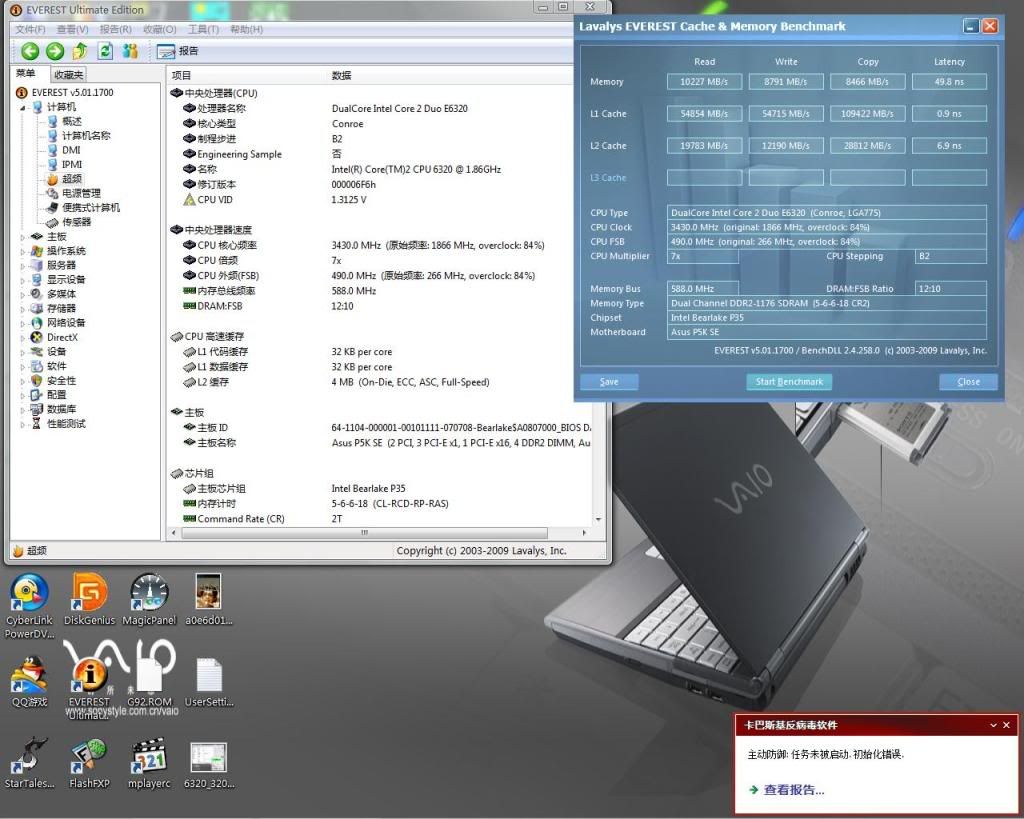Click the Start Benchmark button
The width and height of the screenshot is (1024, 819).
pyautogui.click(x=789, y=381)
